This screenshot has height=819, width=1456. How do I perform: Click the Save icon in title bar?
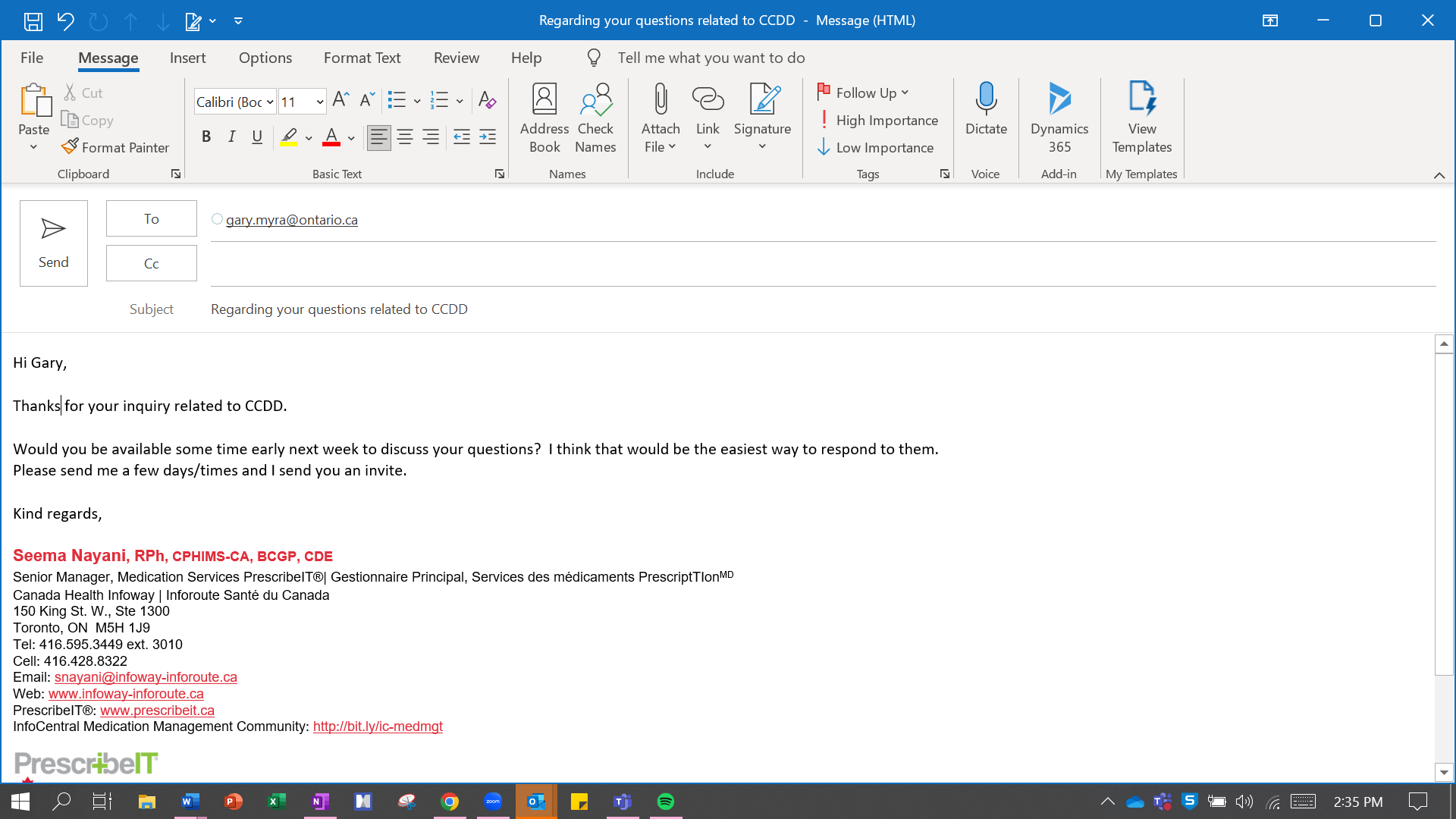click(x=33, y=20)
